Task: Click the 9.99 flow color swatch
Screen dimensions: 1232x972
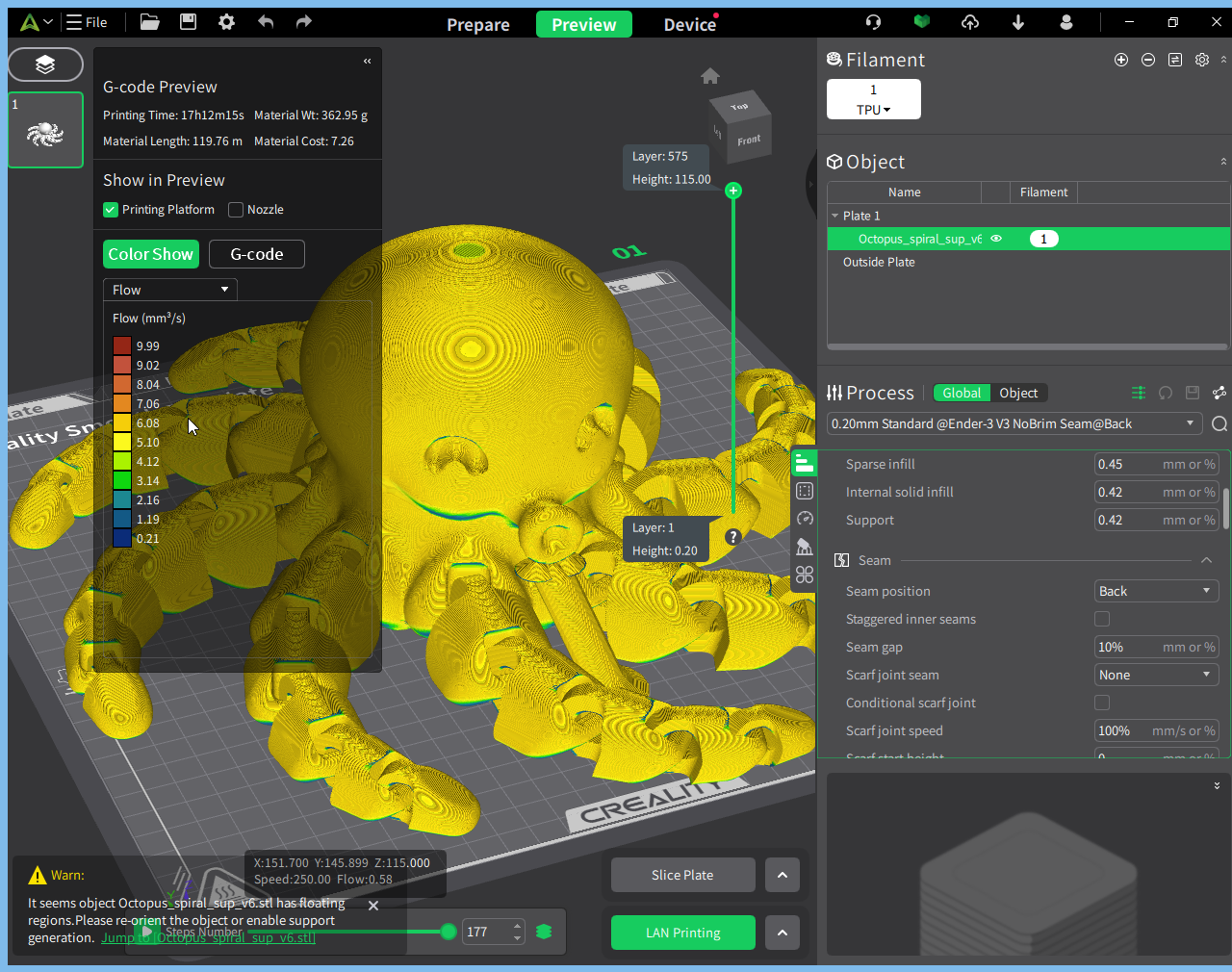Action: (x=122, y=345)
